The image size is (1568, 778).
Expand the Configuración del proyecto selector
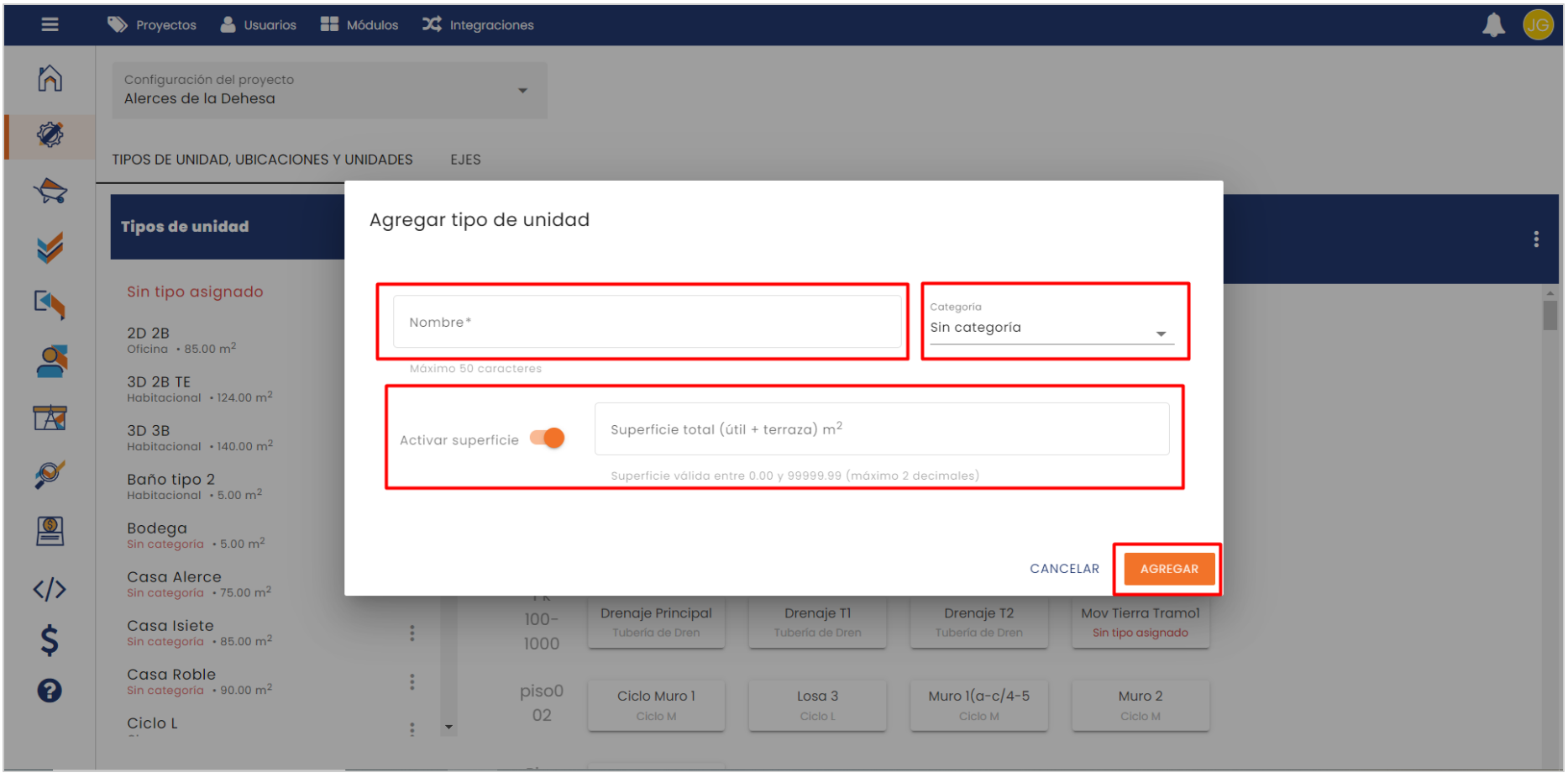pyautogui.click(x=329, y=90)
